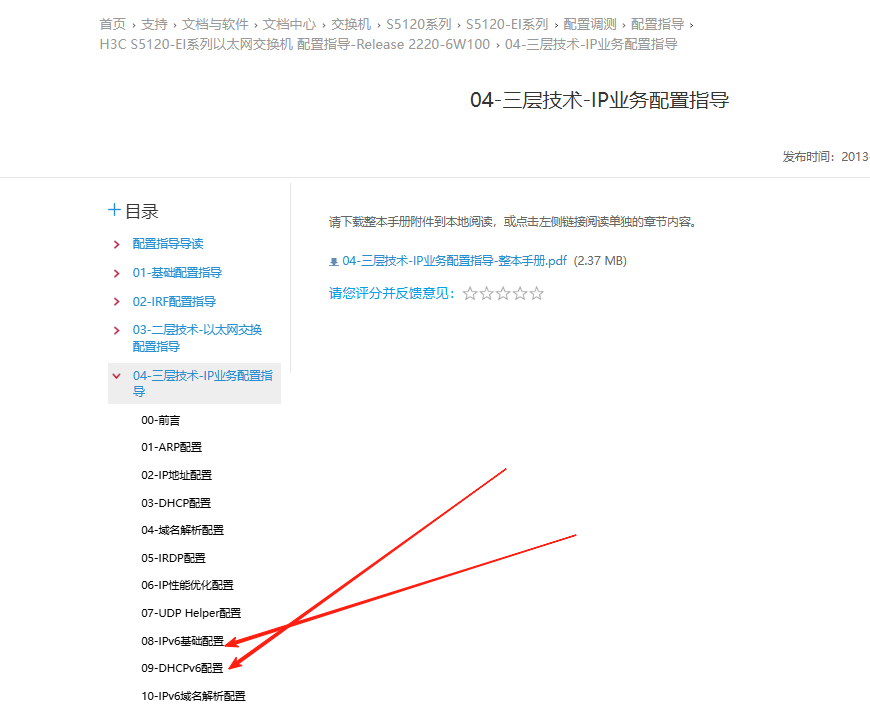Click the 发布时间 publish date text
The height and width of the screenshot is (715, 870).
[826, 157]
